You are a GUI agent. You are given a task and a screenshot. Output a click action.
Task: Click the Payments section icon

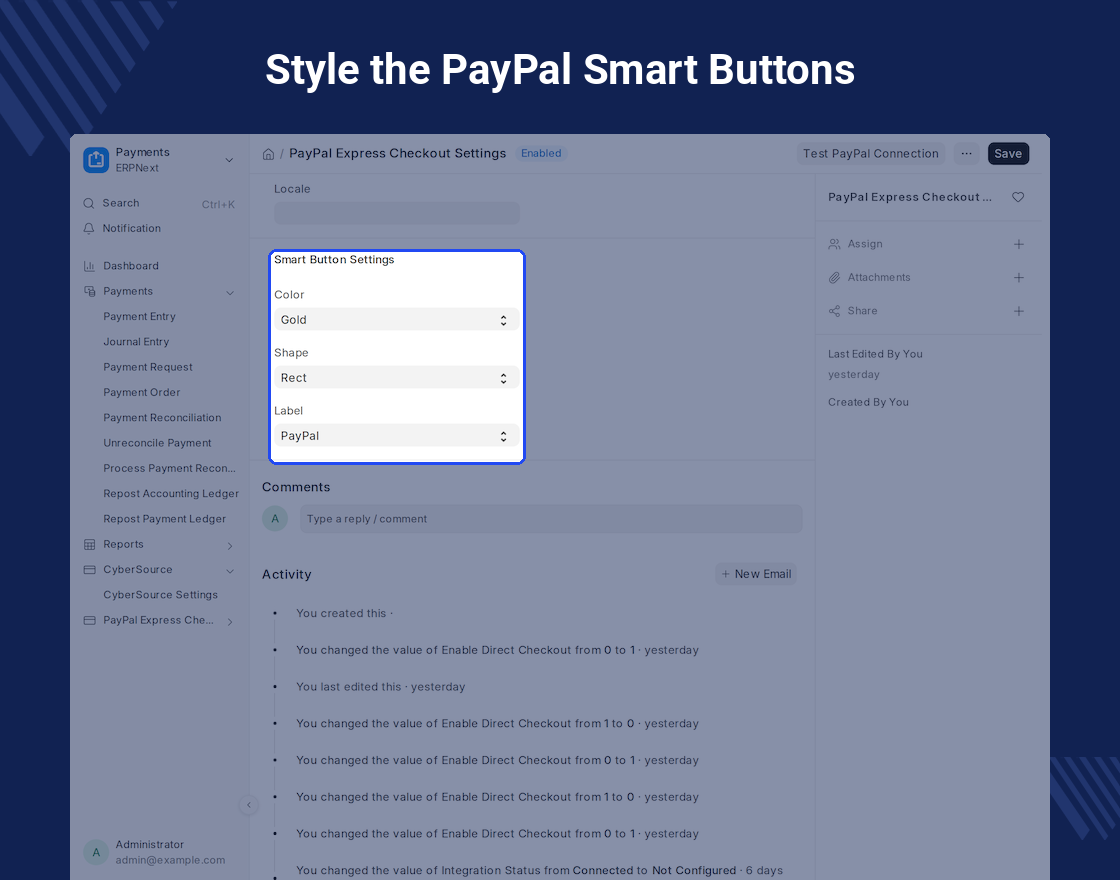point(89,291)
